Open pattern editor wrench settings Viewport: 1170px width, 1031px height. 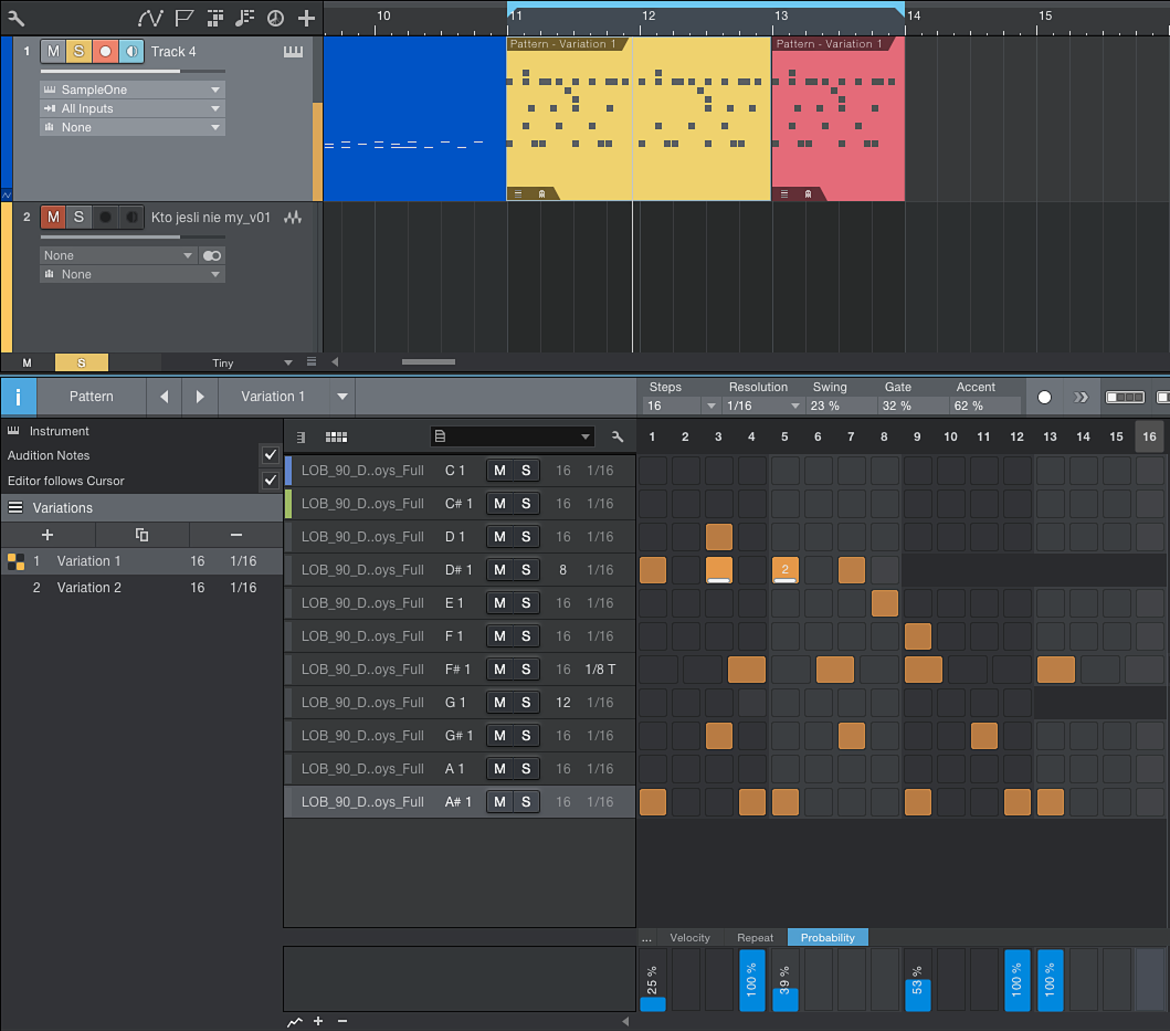[617, 436]
